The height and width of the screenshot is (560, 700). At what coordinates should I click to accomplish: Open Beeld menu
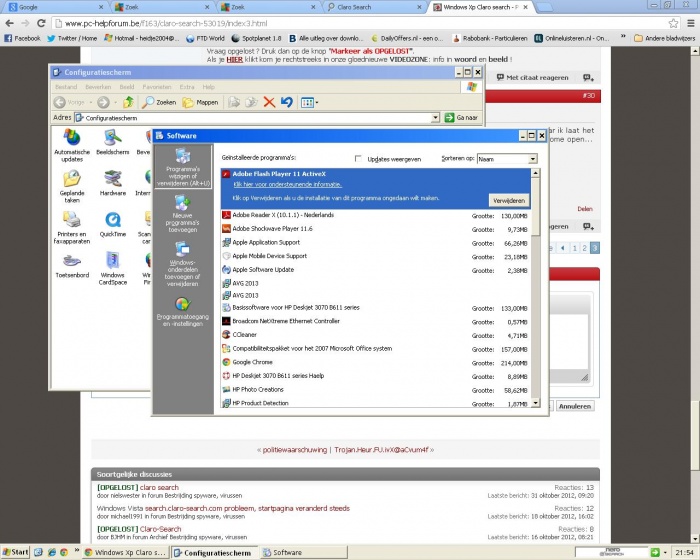pyautogui.click(x=127, y=87)
